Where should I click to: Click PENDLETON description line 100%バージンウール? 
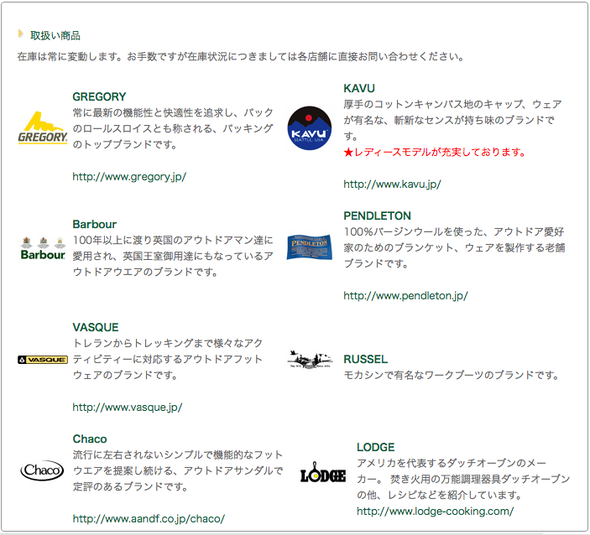(454, 232)
